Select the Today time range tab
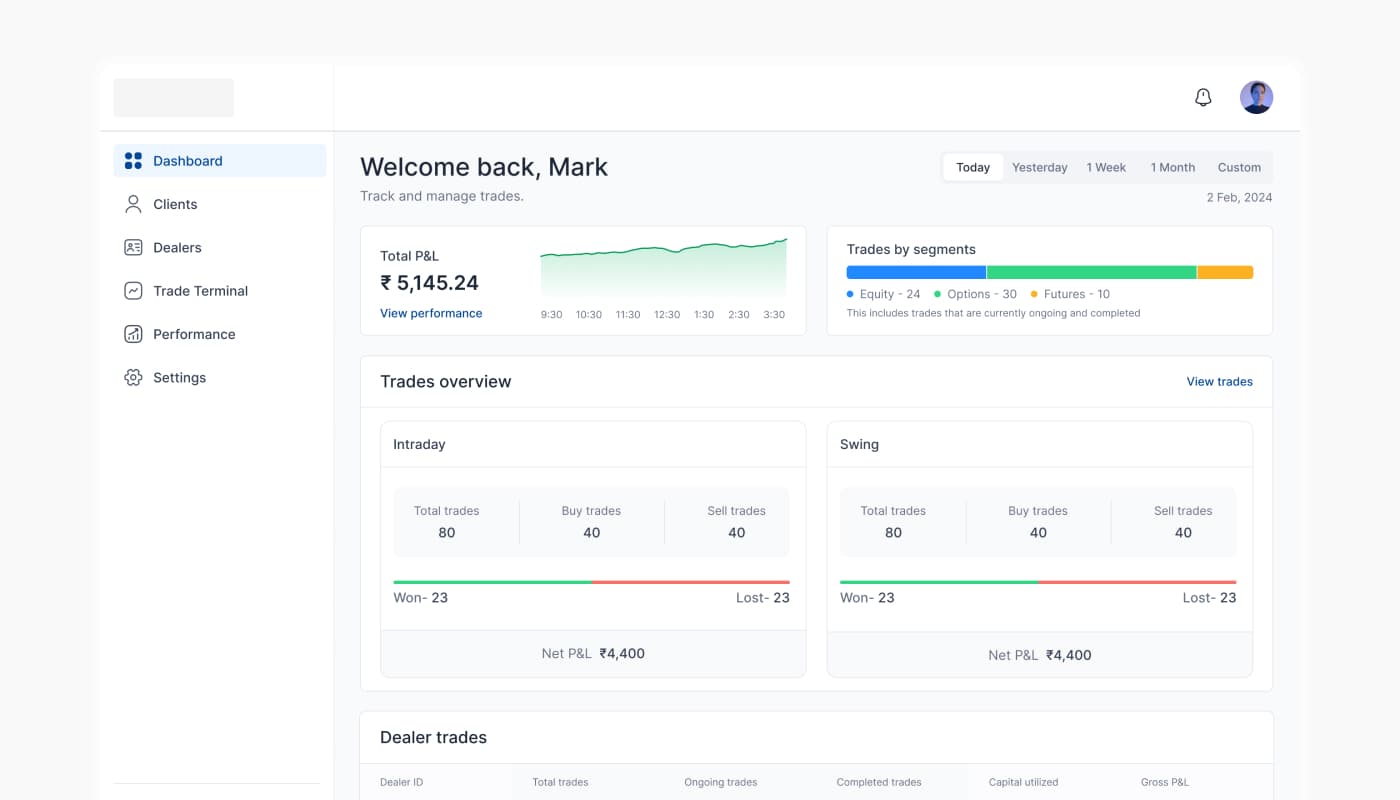The width and height of the screenshot is (1400, 800). [x=973, y=167]
